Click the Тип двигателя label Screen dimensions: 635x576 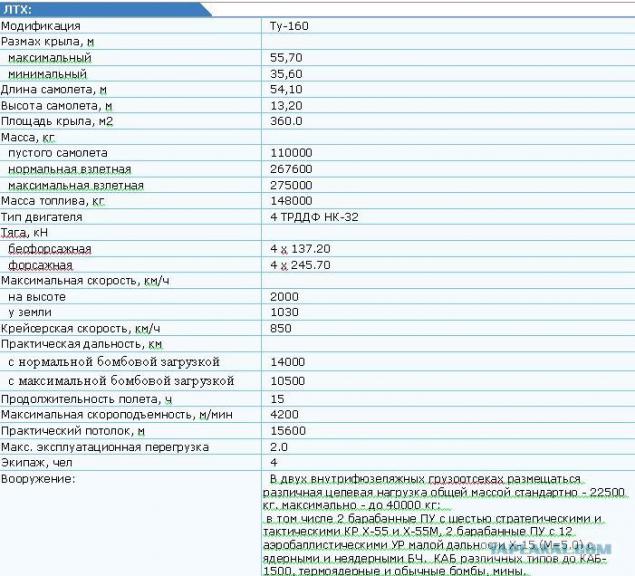(41, 217)
